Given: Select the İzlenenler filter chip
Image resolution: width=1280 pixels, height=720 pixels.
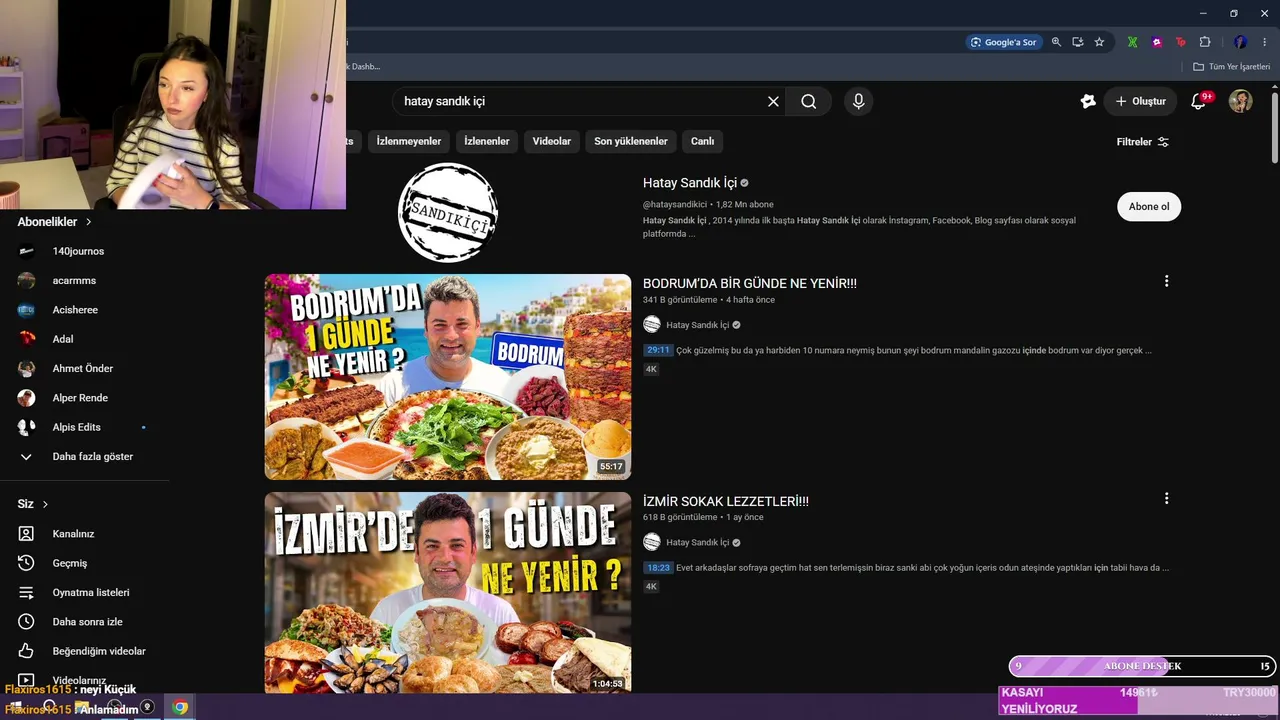Looking at the screenshot, I should coord(487,141).
